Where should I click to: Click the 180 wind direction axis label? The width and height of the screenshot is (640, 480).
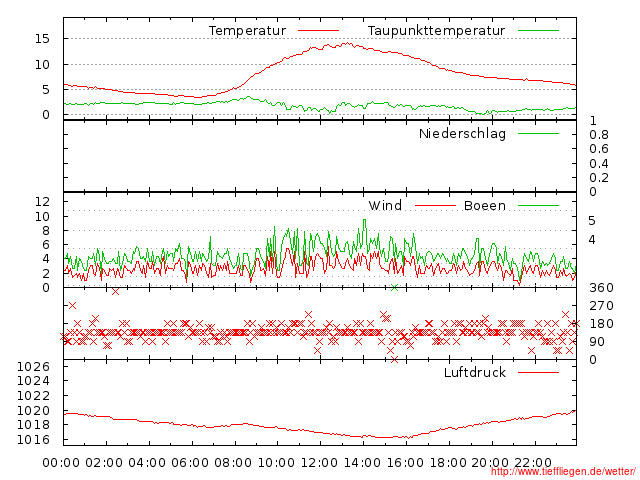(601, 324)
